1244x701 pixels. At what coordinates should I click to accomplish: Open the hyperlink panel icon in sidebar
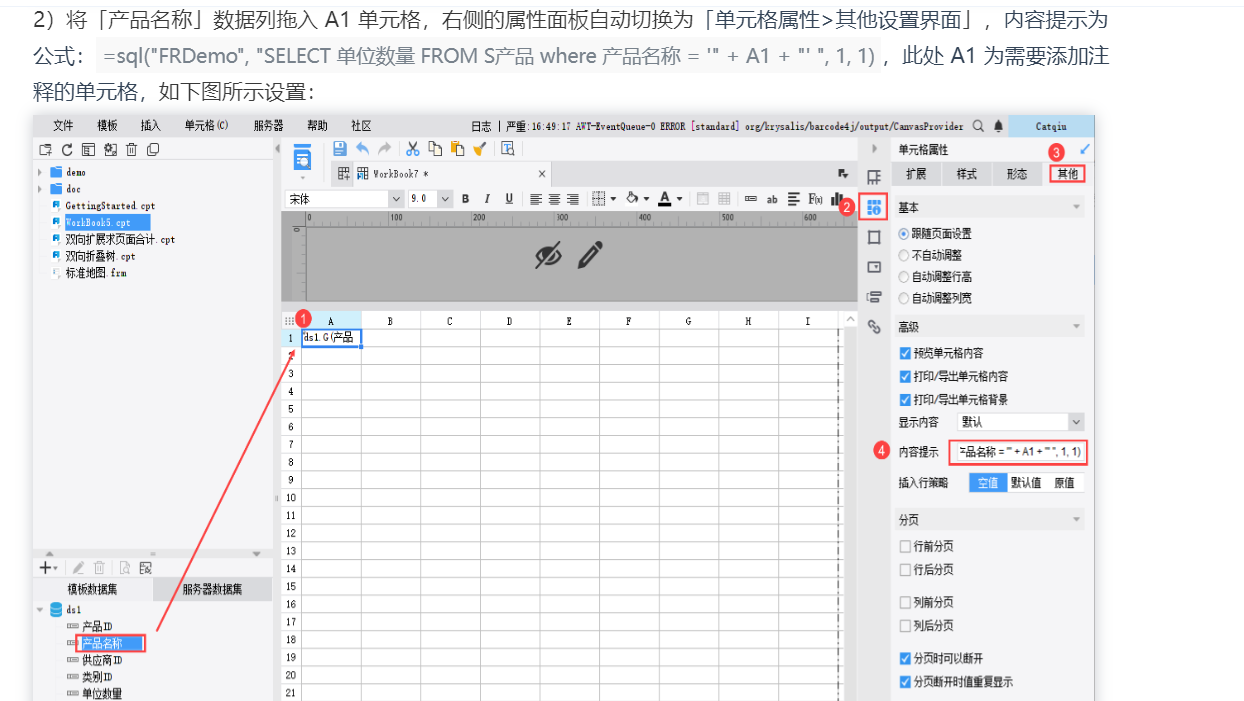pyautogui.click(x=874, y=326)
